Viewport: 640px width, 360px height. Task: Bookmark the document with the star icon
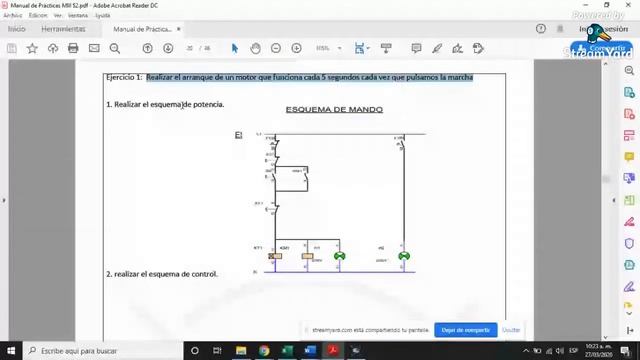point(32,49)
